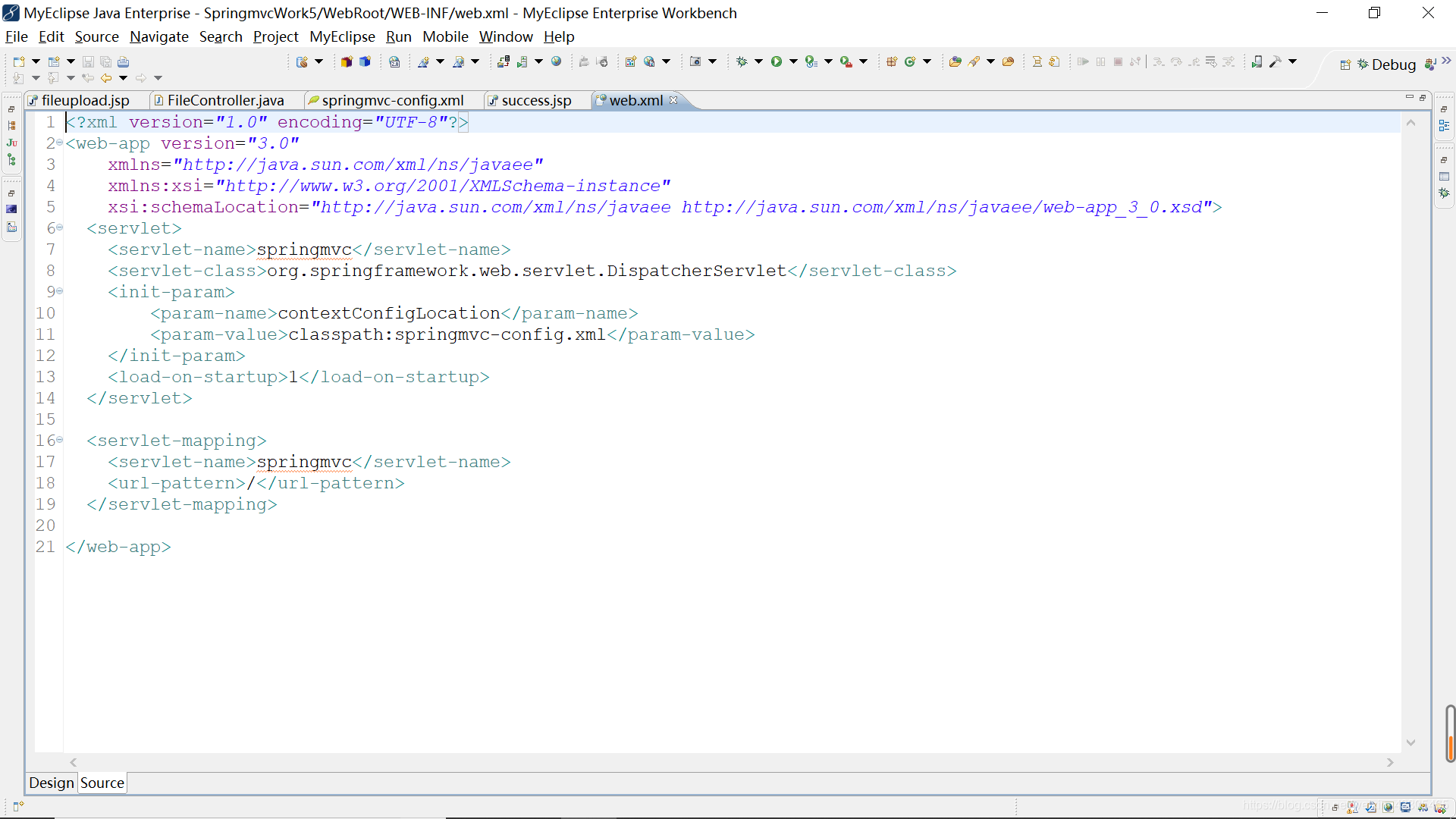Open the Window menu
1456x819 pixels.
click(506, 36)
